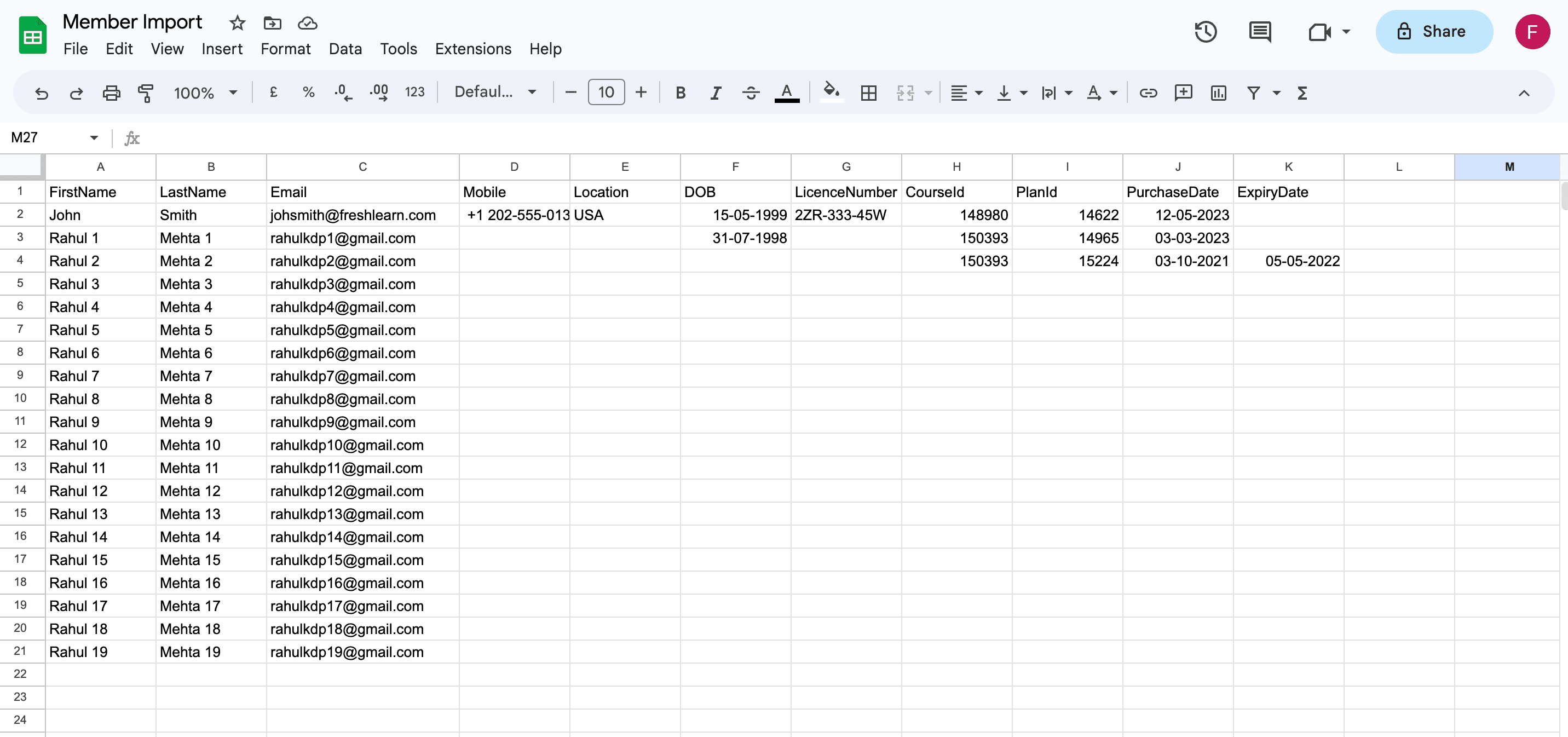This screenshot has width=1568, height=737.
Task: Click the Share button
Action: [1433, 32]
